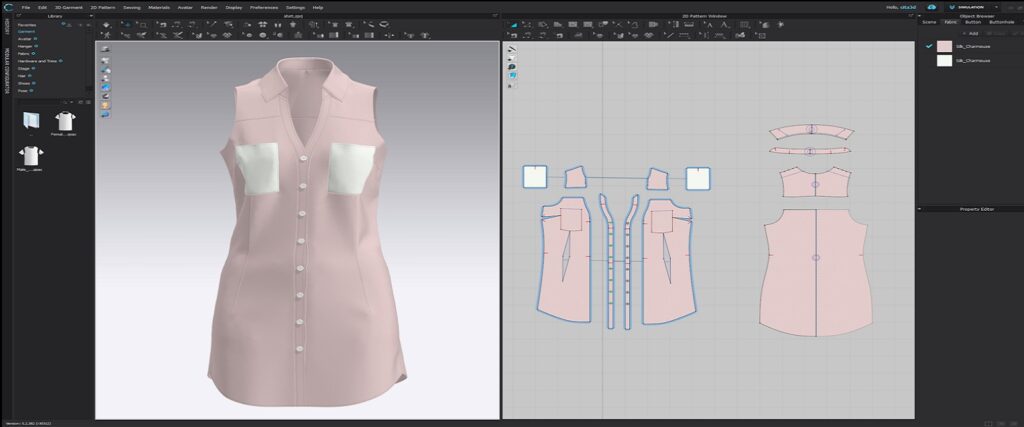Toggle the cyan icon next to Hardware and Trims

click(60, 61)
